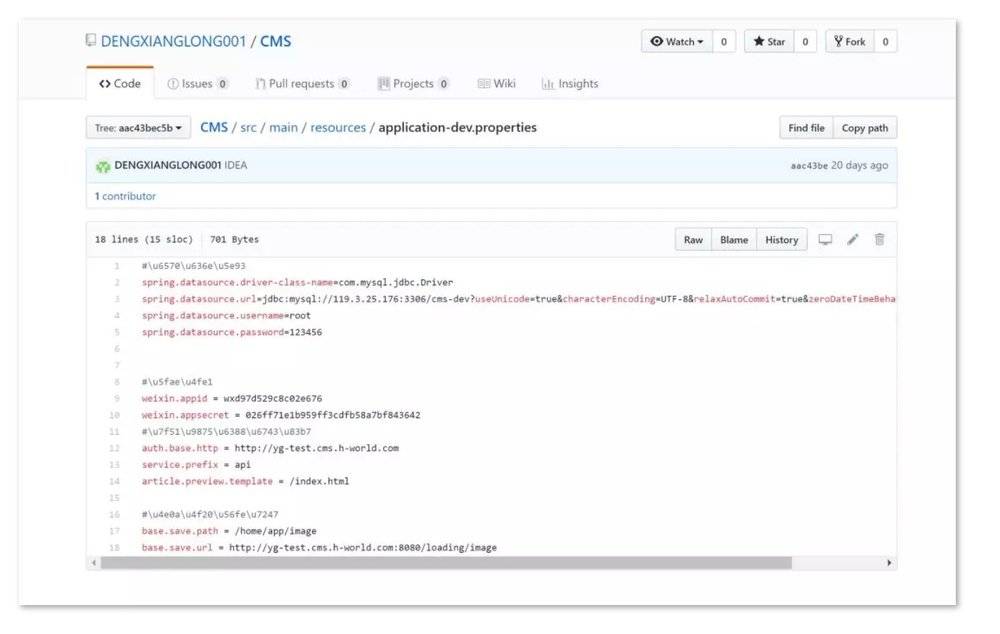Screen dimensions: 1000x634
Task: Click spring.datasource.password line text
Action: [232, 332]
